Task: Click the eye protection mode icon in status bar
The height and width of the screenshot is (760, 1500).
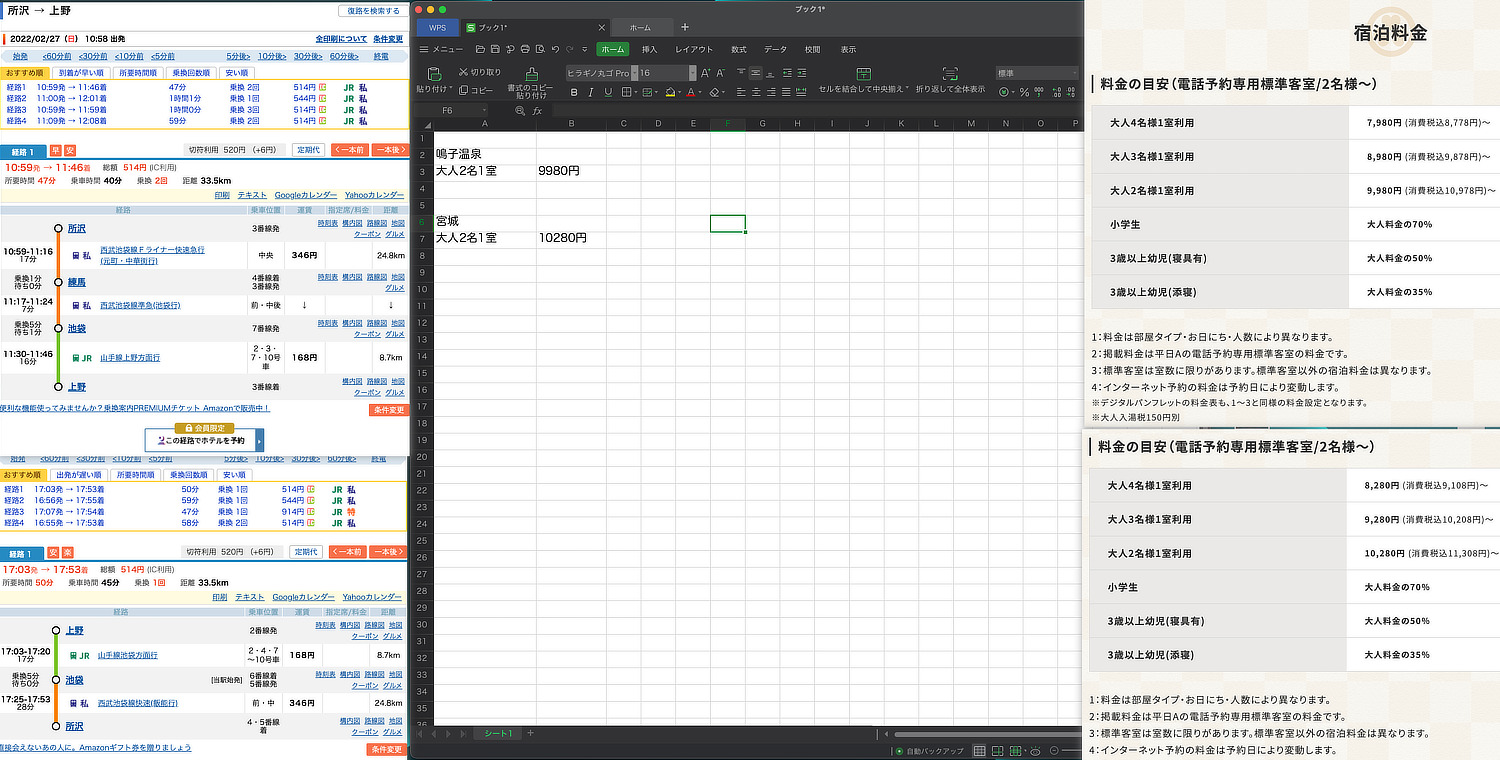Action: [x=1035, y=751]
